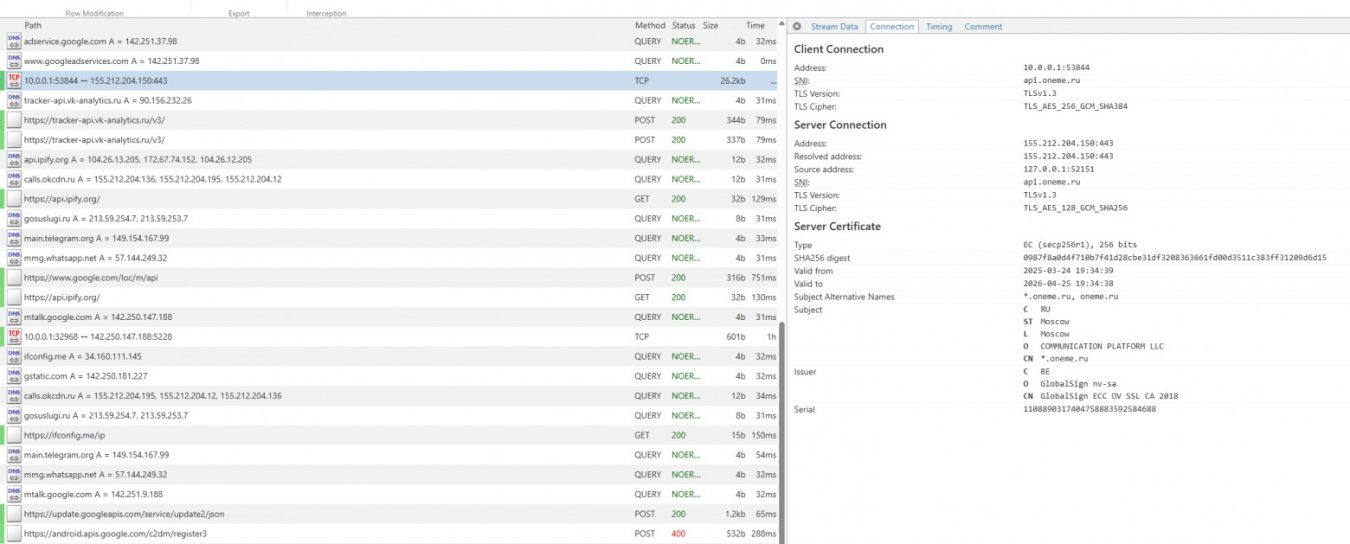
Task: Click icon of c2dm/register3 POST flow
Action: click(14, 534)
